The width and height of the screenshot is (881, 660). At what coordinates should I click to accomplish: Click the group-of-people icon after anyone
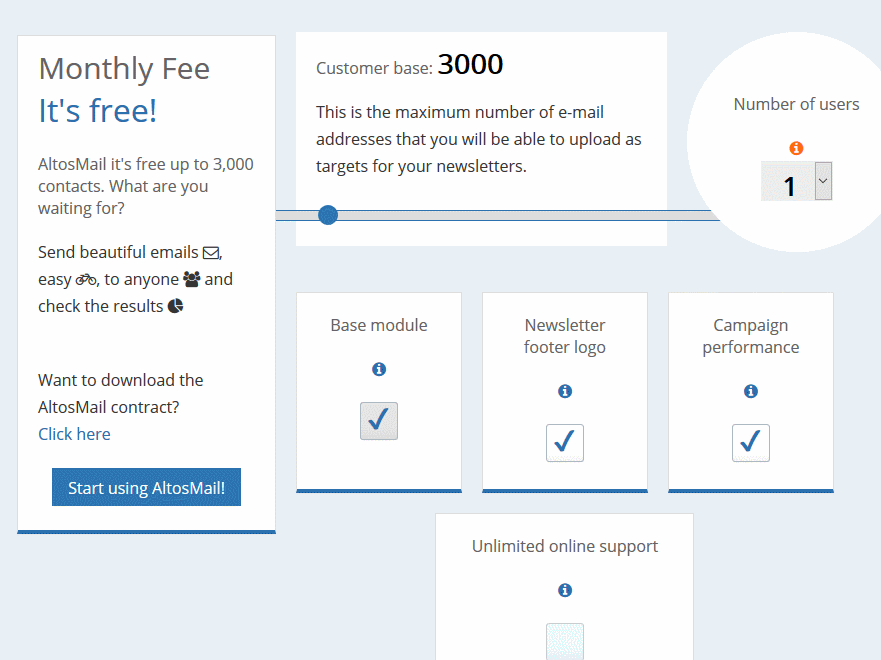192,279
